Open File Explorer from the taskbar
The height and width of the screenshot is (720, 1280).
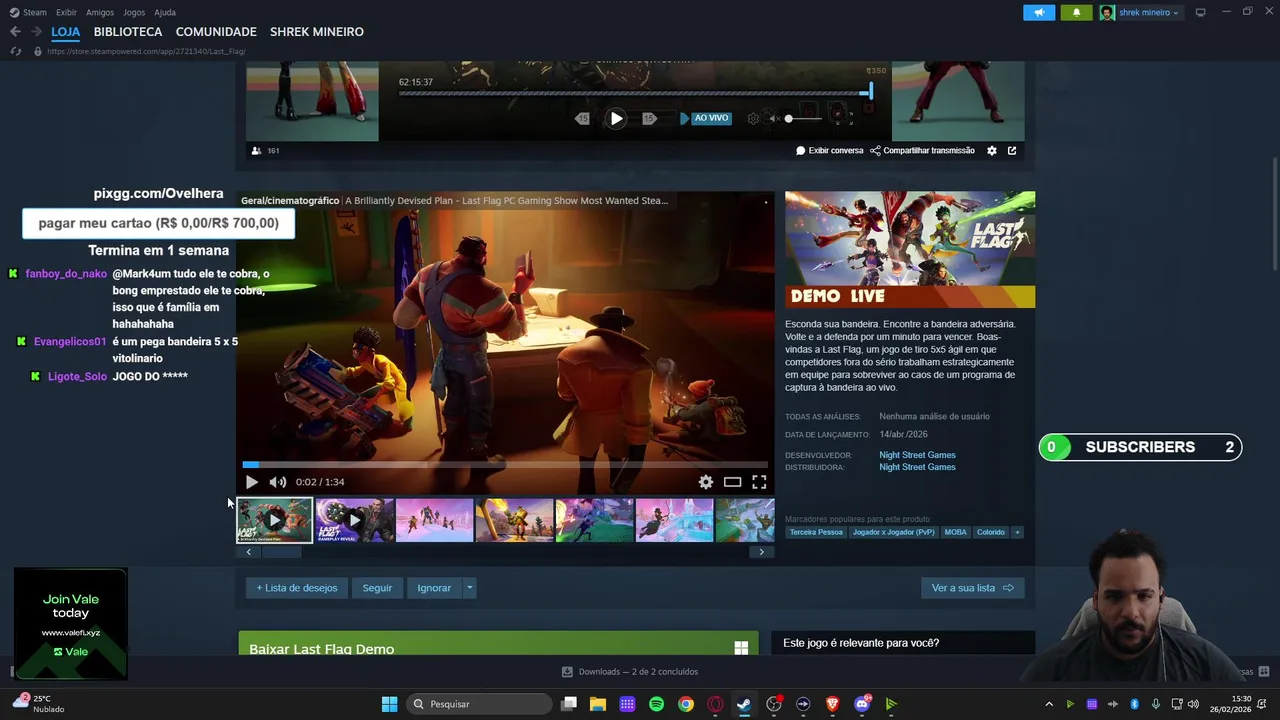pos(598,704)
